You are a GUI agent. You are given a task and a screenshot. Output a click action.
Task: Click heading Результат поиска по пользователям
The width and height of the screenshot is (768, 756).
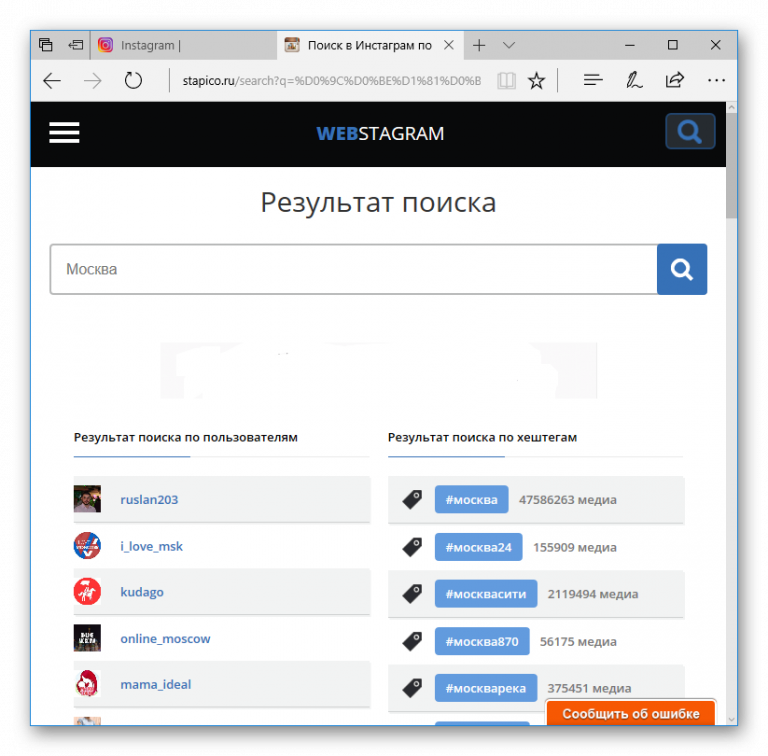[186, 437]
